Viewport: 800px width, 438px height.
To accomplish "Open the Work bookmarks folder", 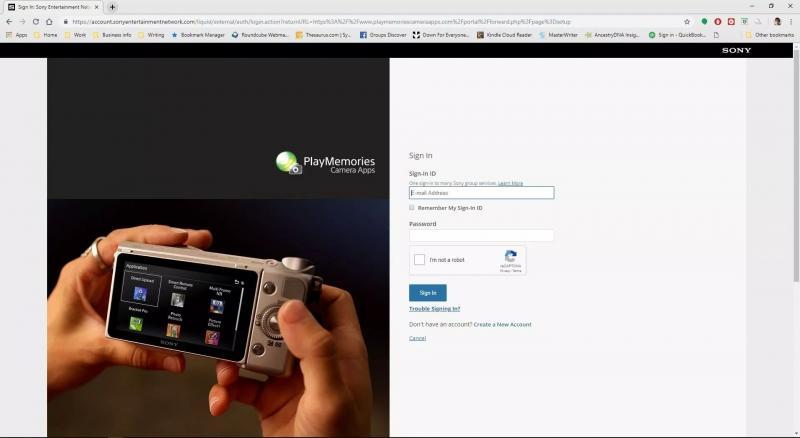I will pos(77,35).
